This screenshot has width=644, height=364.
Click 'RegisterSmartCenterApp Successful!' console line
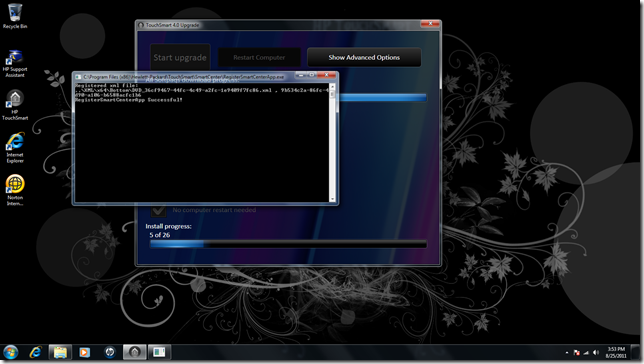(129, 100)
